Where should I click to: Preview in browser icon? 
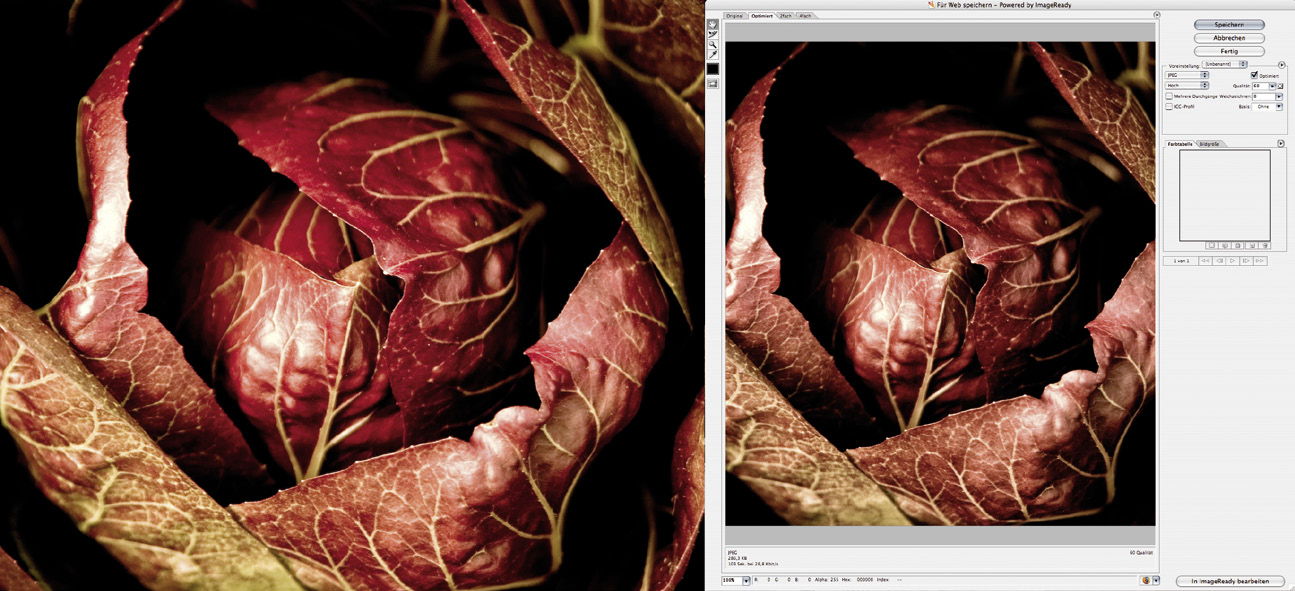tap(1145, 580)
